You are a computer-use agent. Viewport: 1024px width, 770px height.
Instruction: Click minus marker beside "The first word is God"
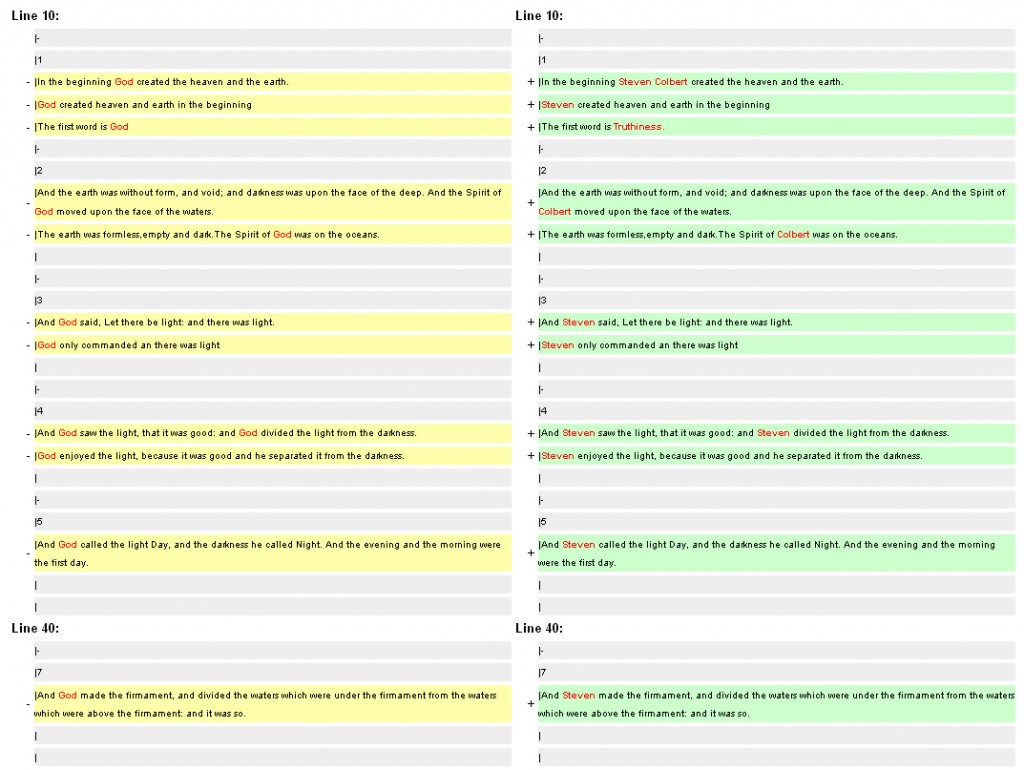[28, 127]
